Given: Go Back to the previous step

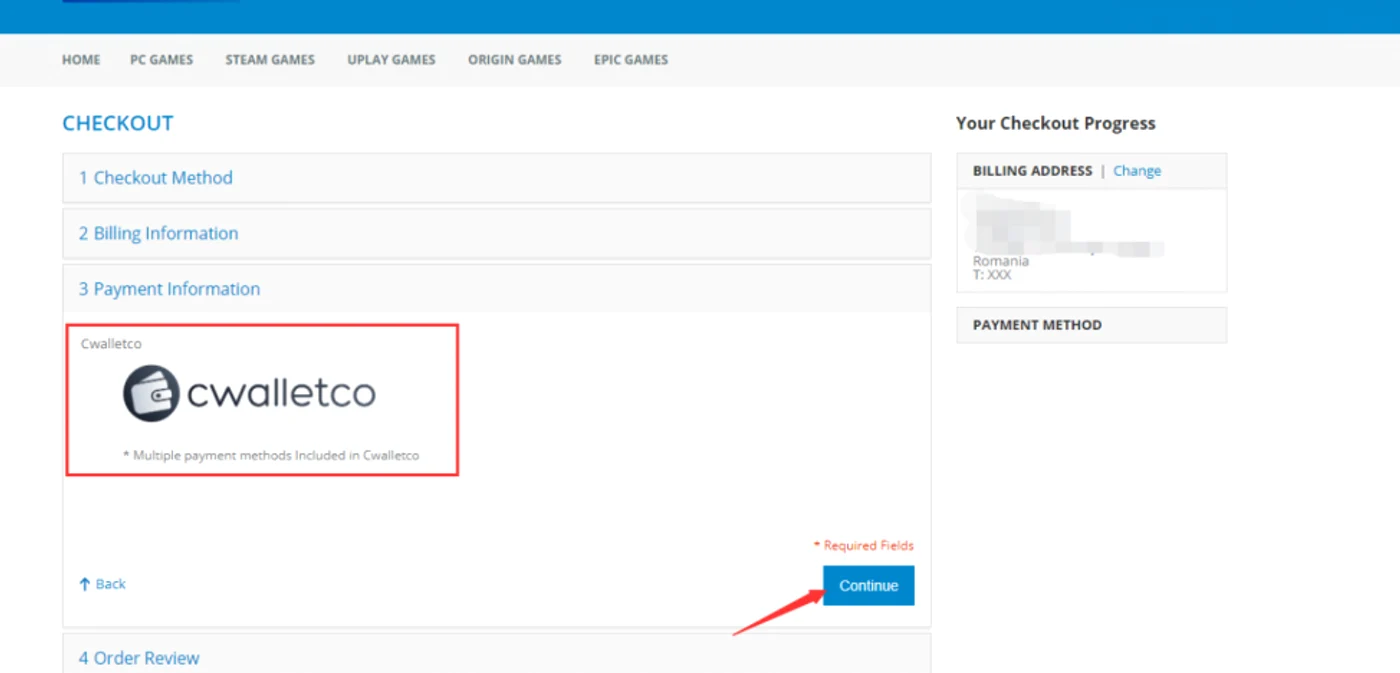Looking at the screenshot, I should [103, 584].
